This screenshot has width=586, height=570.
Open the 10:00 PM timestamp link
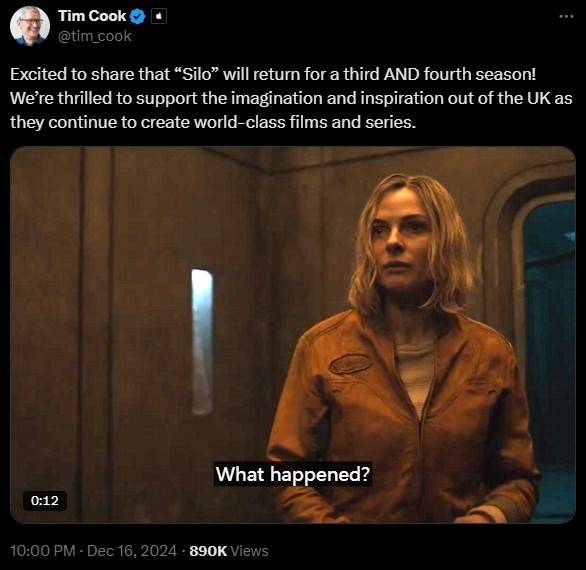(43, 551)
